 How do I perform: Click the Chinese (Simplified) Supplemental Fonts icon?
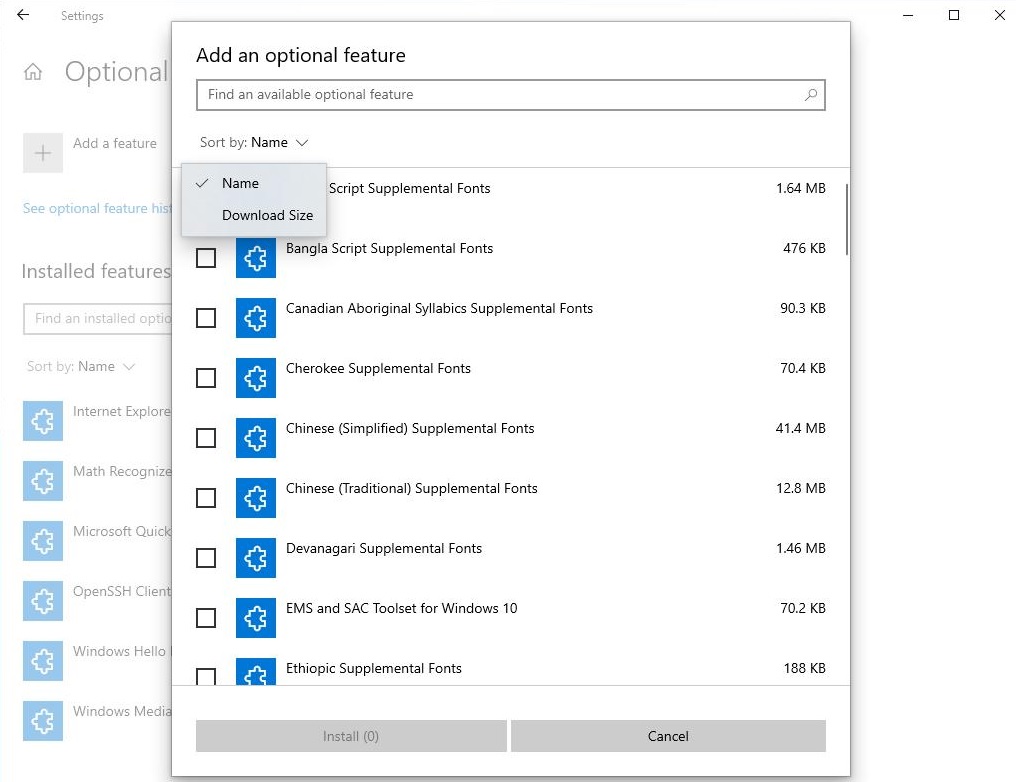256,438
